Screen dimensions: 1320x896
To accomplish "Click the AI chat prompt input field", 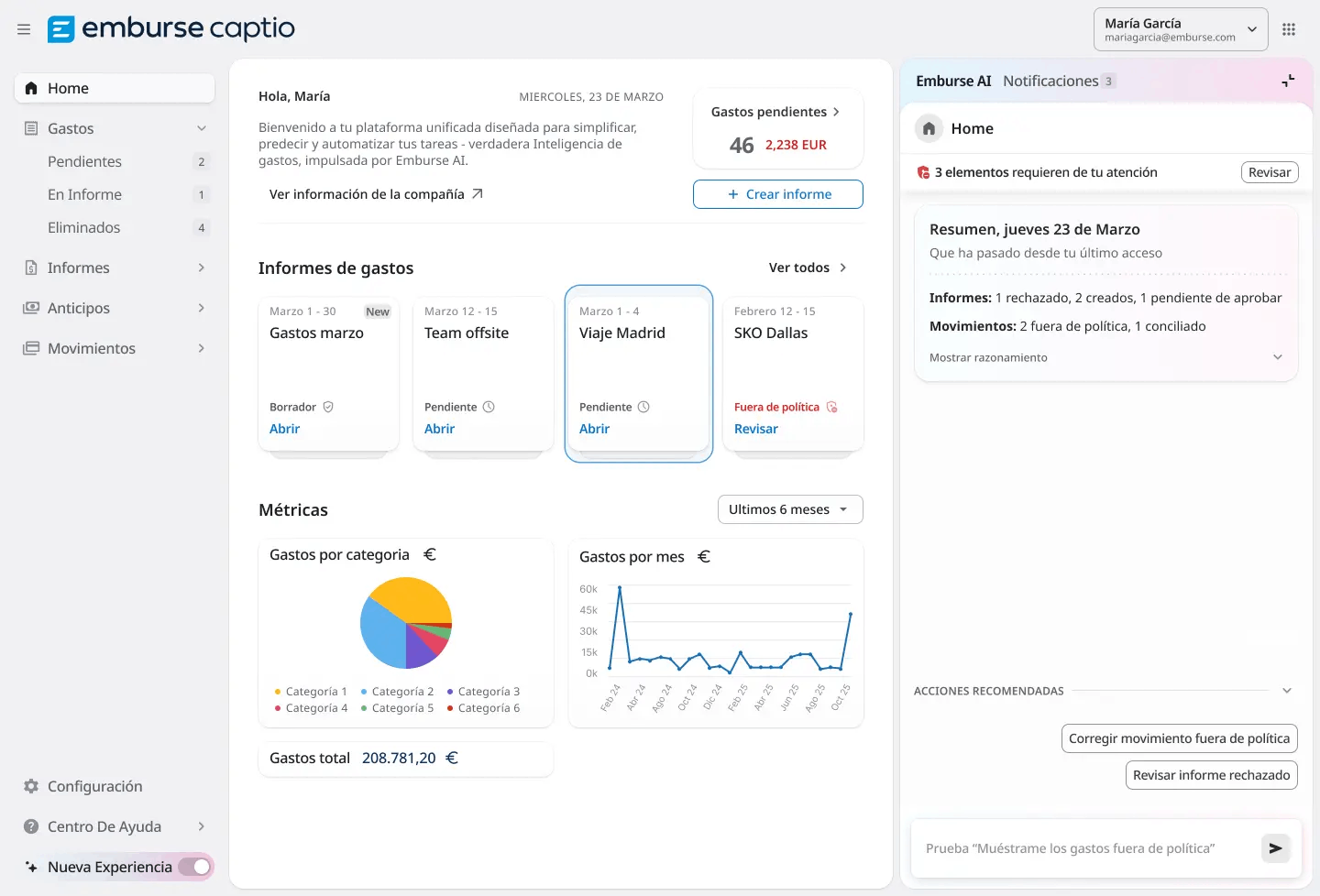I will [1086, 848].
